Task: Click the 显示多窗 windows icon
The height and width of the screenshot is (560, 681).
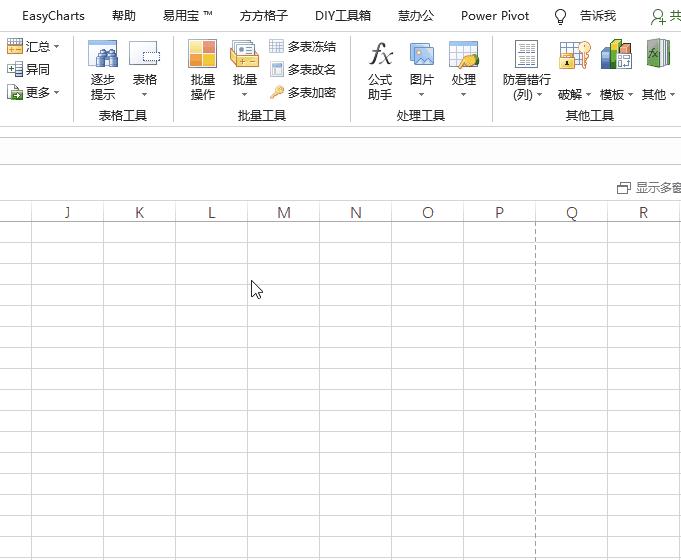Action: click(x=624, y=188)
